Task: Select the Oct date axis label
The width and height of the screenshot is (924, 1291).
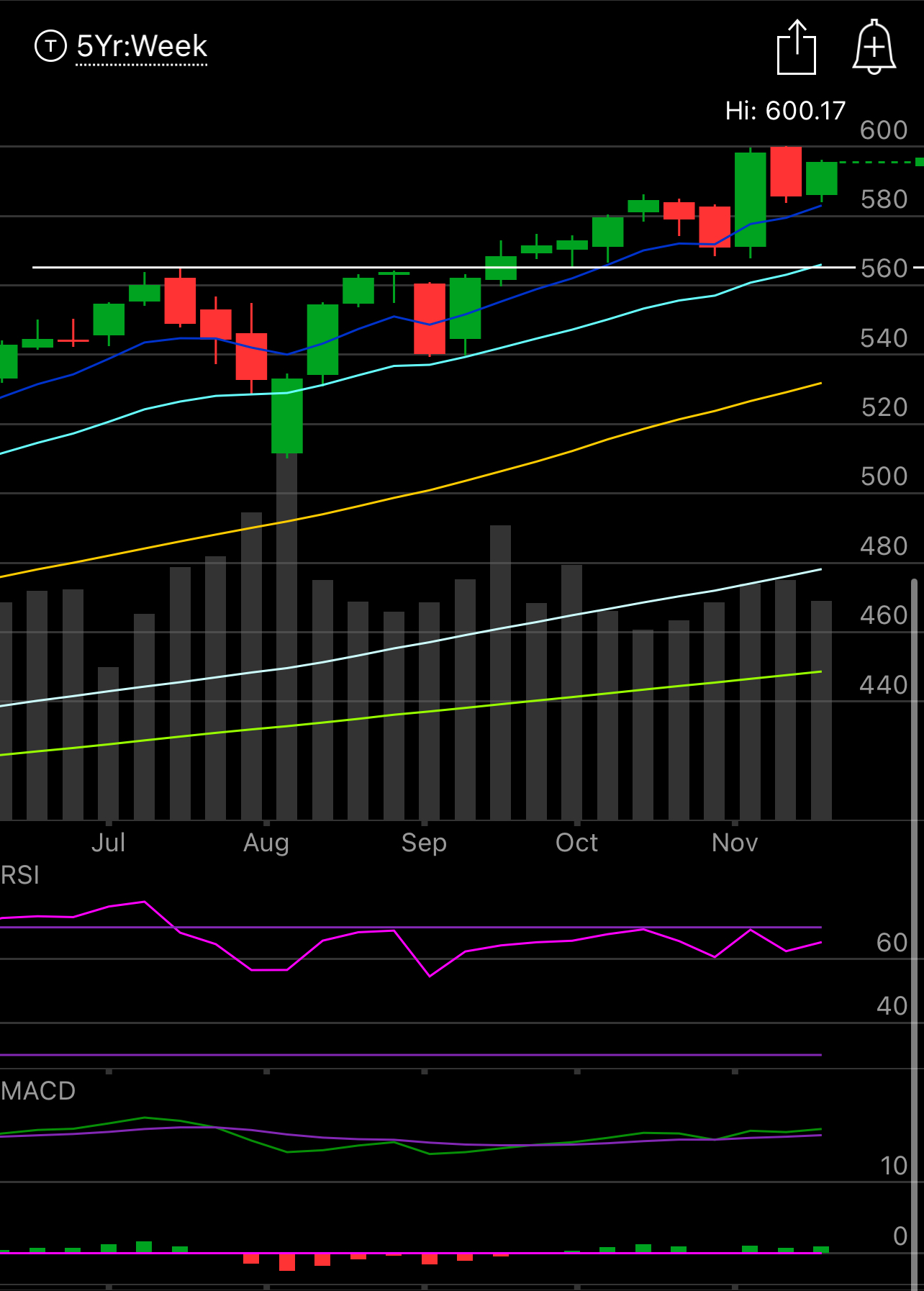Action: (576, 843)
